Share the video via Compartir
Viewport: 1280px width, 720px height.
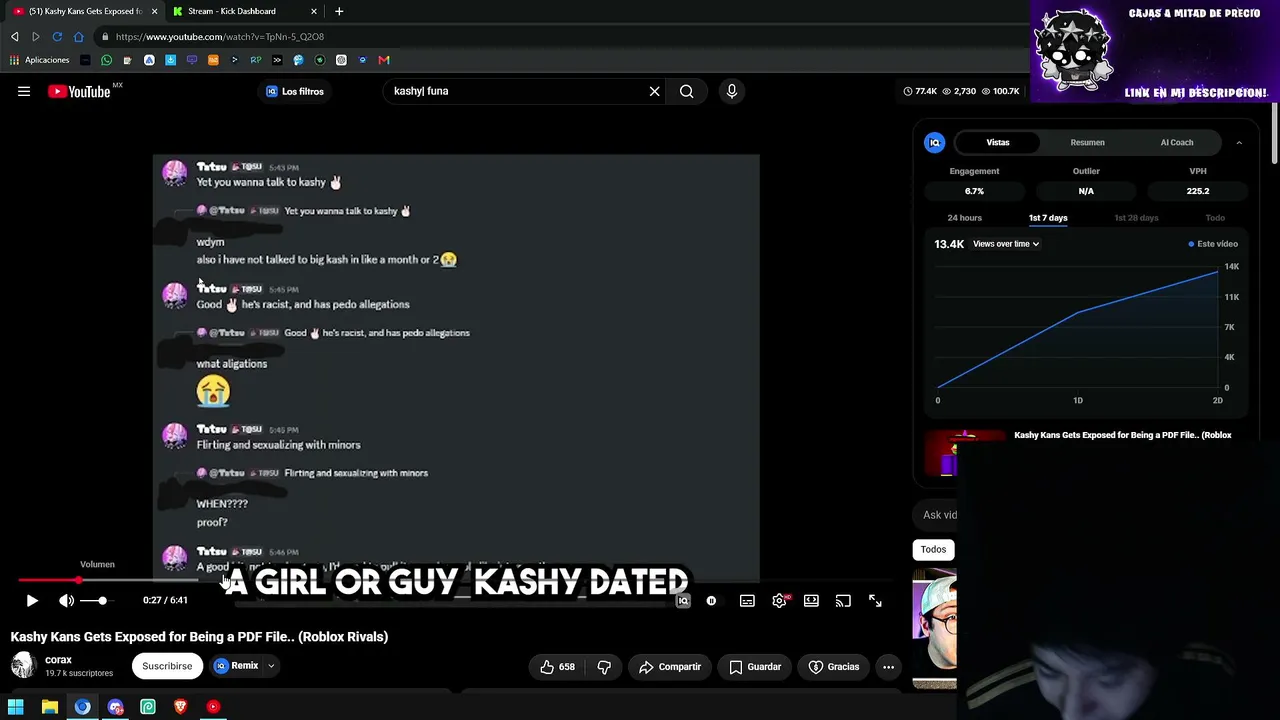tap(669, 667)
